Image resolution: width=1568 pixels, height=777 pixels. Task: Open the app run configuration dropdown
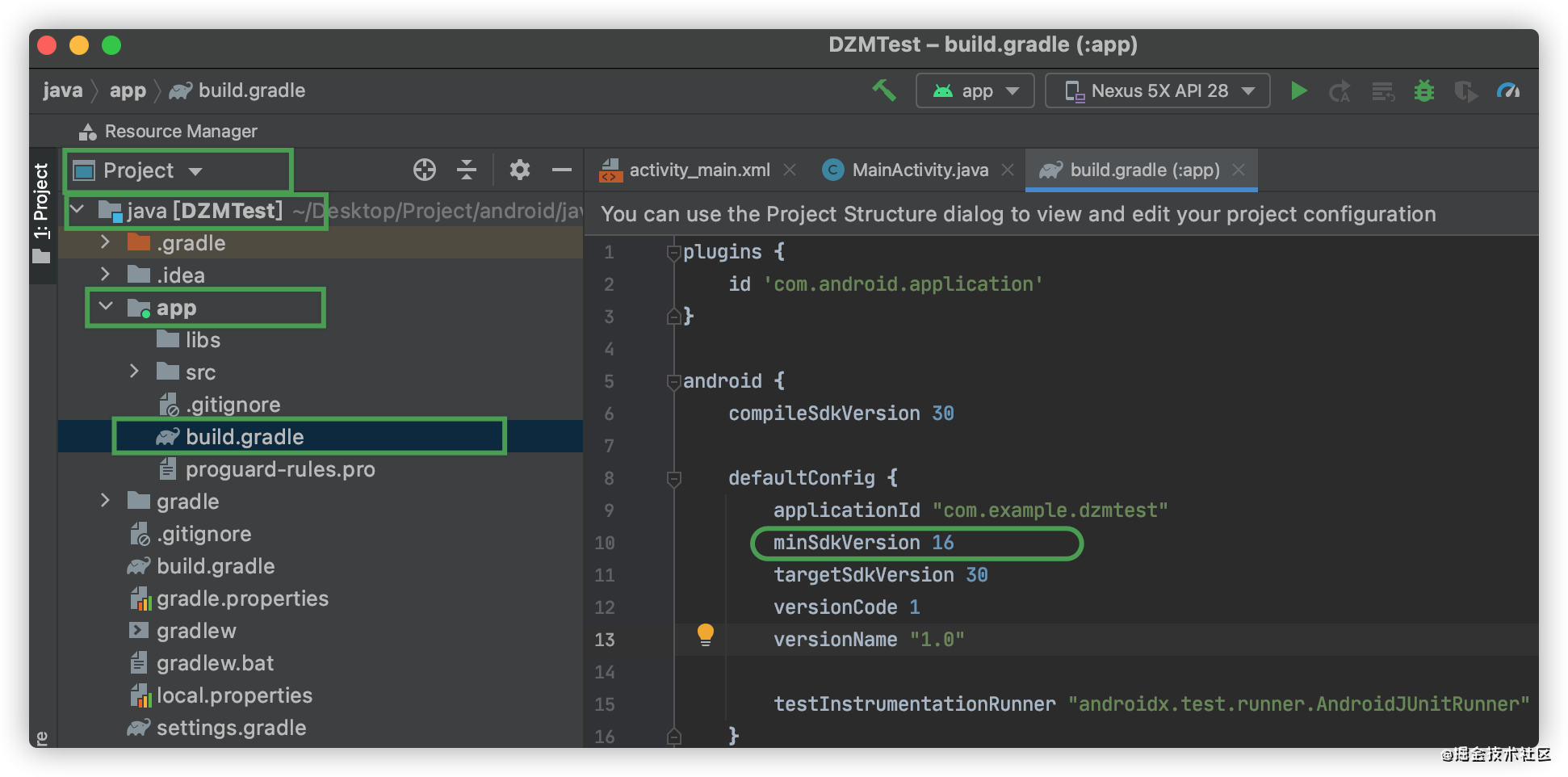[x=975, y=90]
